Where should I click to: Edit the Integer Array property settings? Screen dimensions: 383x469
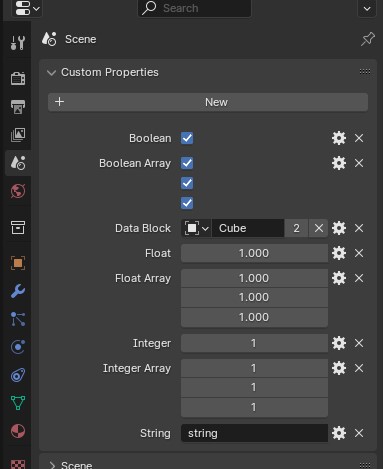click(x=339, y=368)
